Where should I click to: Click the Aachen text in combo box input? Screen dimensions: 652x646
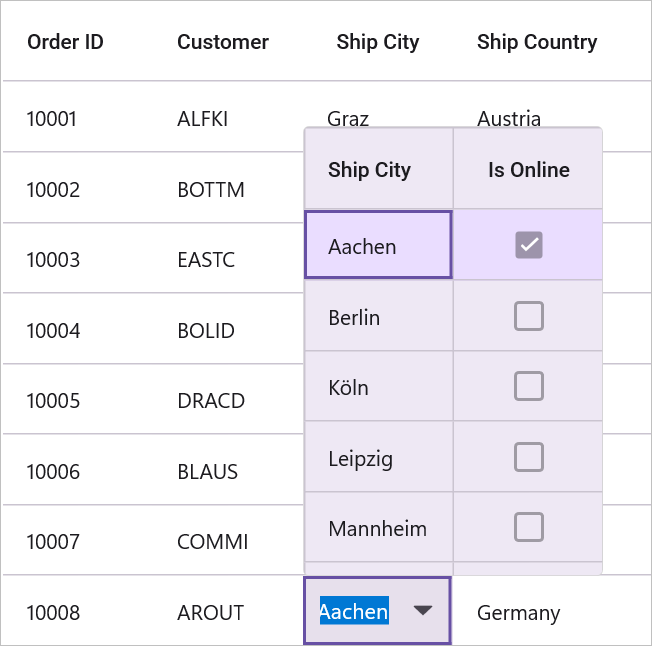[x=354, y=611]
